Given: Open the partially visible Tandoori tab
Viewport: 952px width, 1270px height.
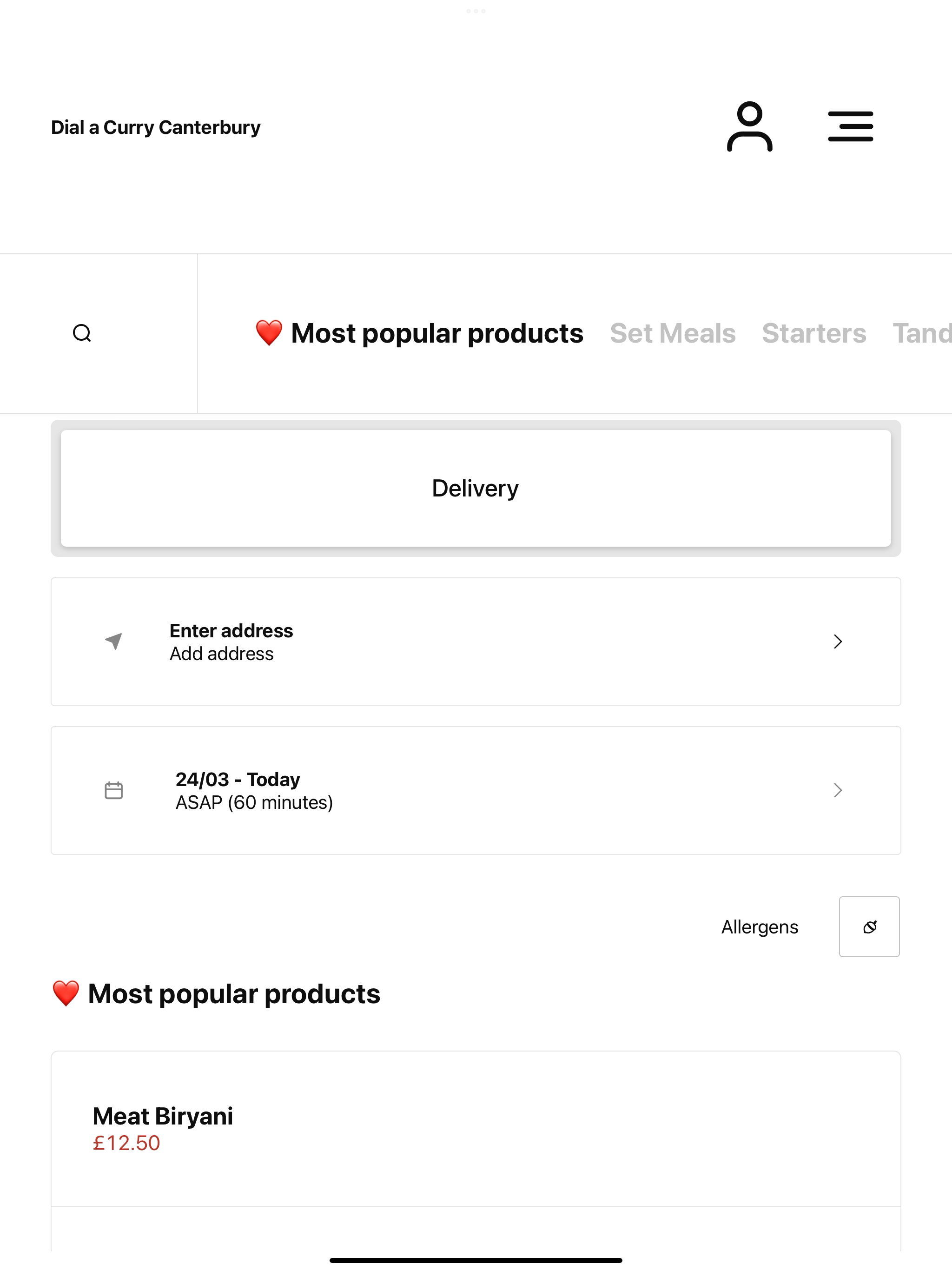Looking at the screenshot, I should pos(922,333).
